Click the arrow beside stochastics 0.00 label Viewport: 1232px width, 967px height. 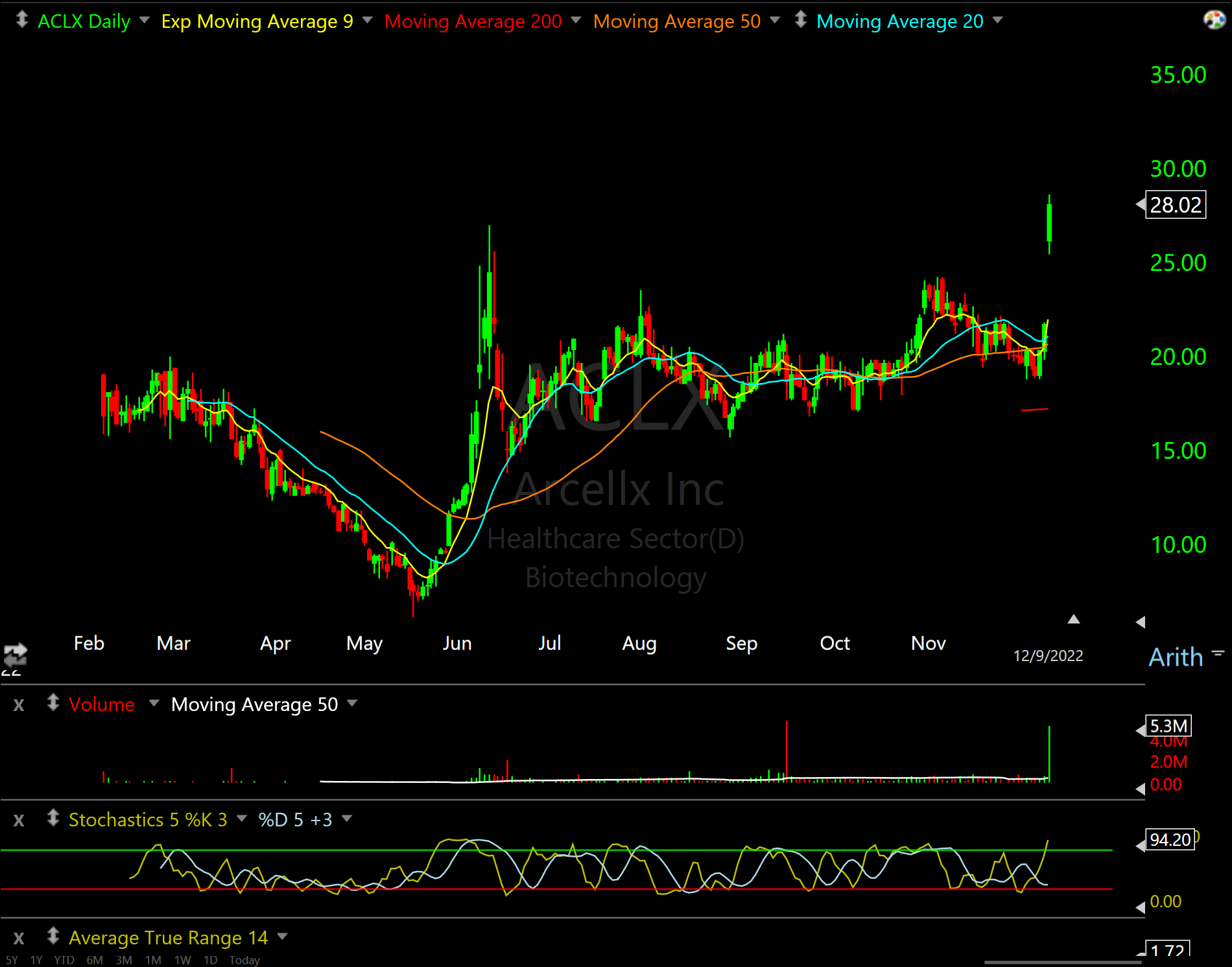click(1141, 907)
